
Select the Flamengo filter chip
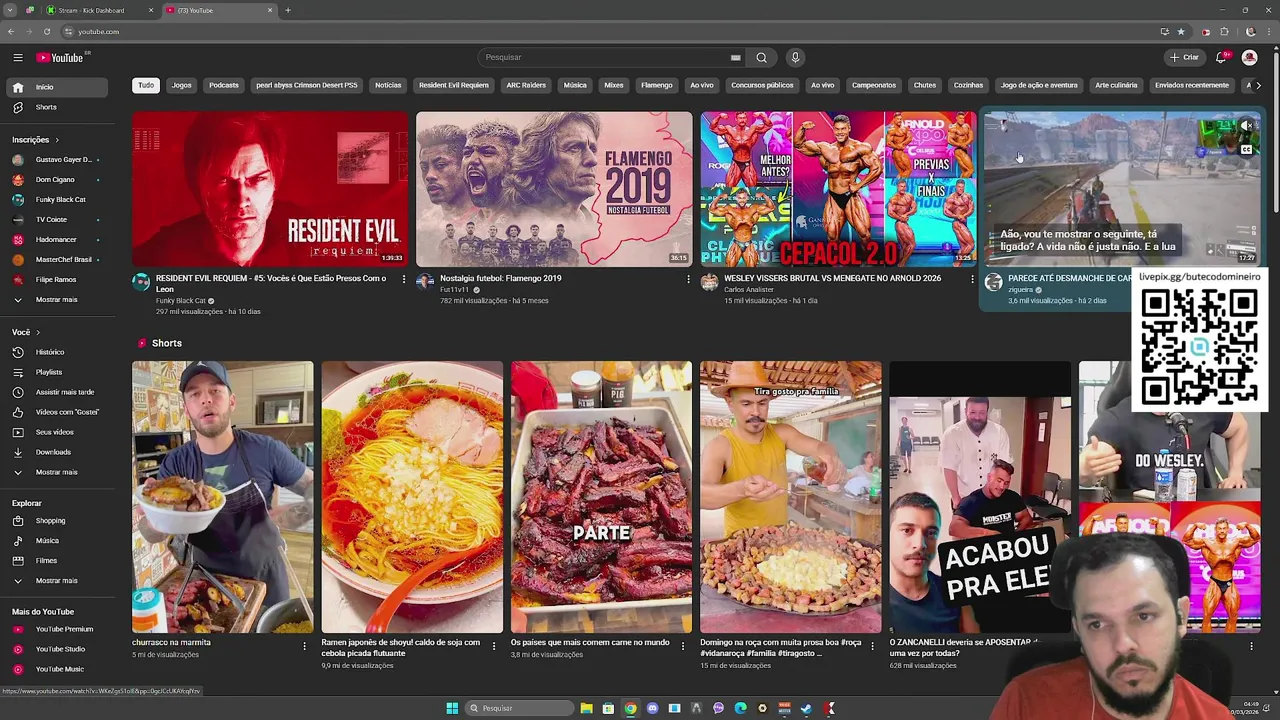657,85
